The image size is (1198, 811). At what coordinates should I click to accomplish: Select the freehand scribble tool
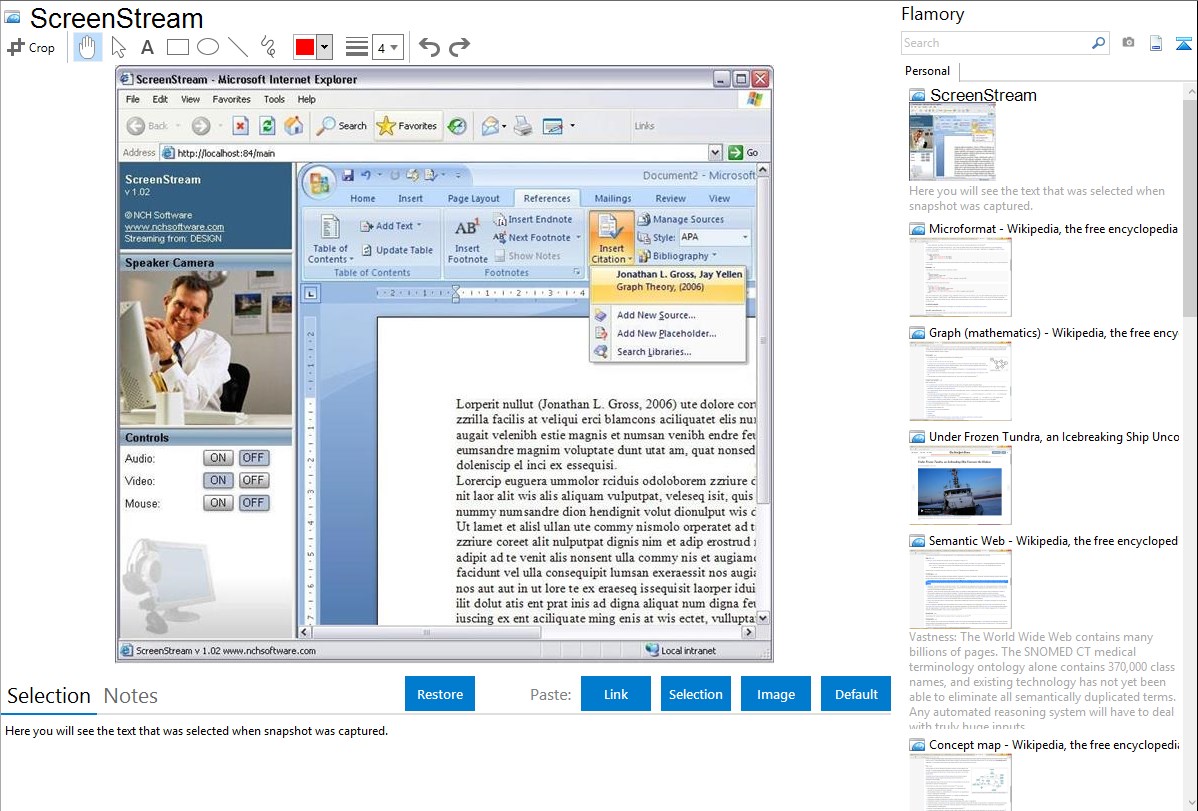[x=268, y=47]
